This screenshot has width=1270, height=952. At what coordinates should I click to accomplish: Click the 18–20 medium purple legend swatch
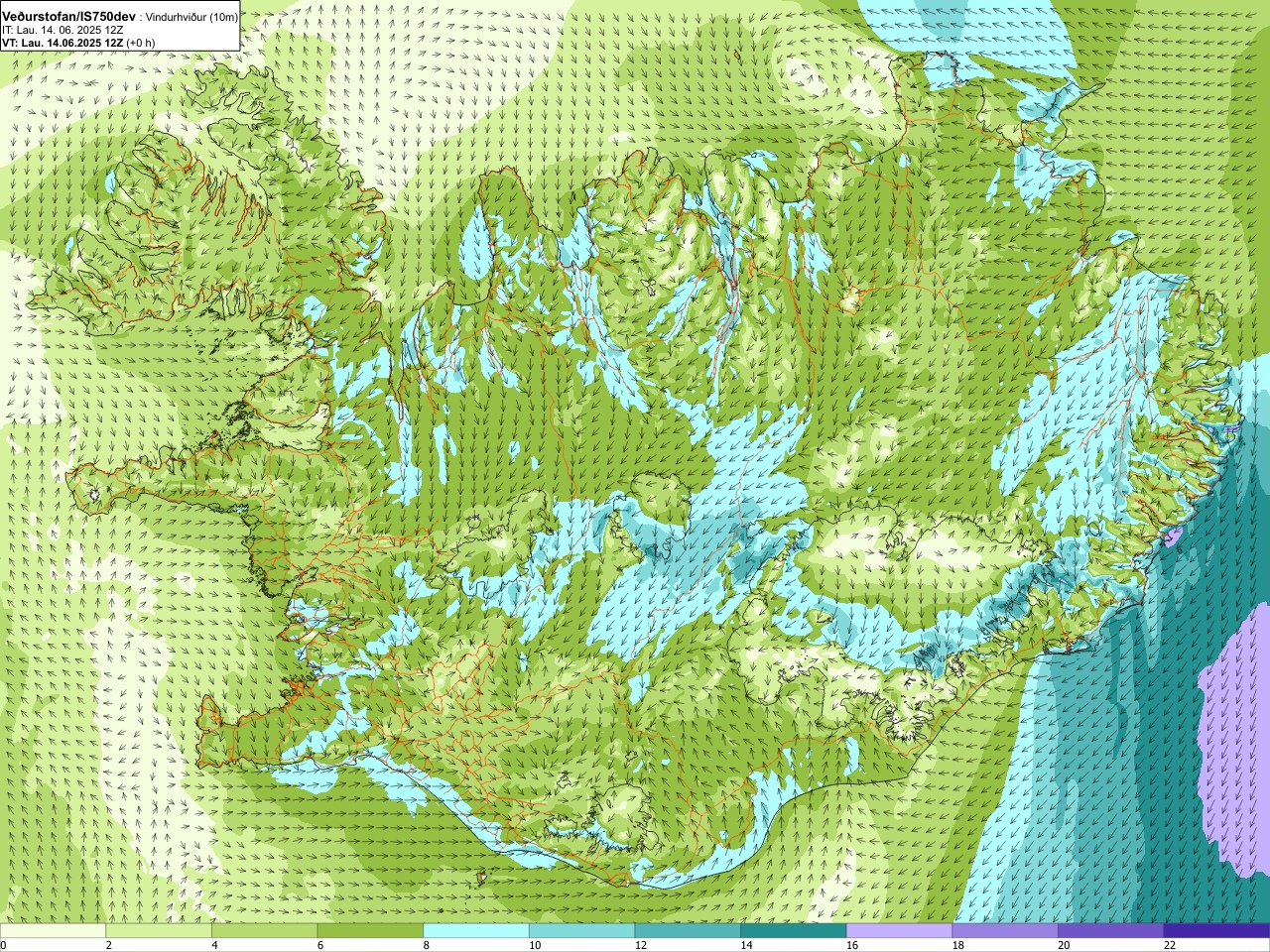(x=1005, y=931)
